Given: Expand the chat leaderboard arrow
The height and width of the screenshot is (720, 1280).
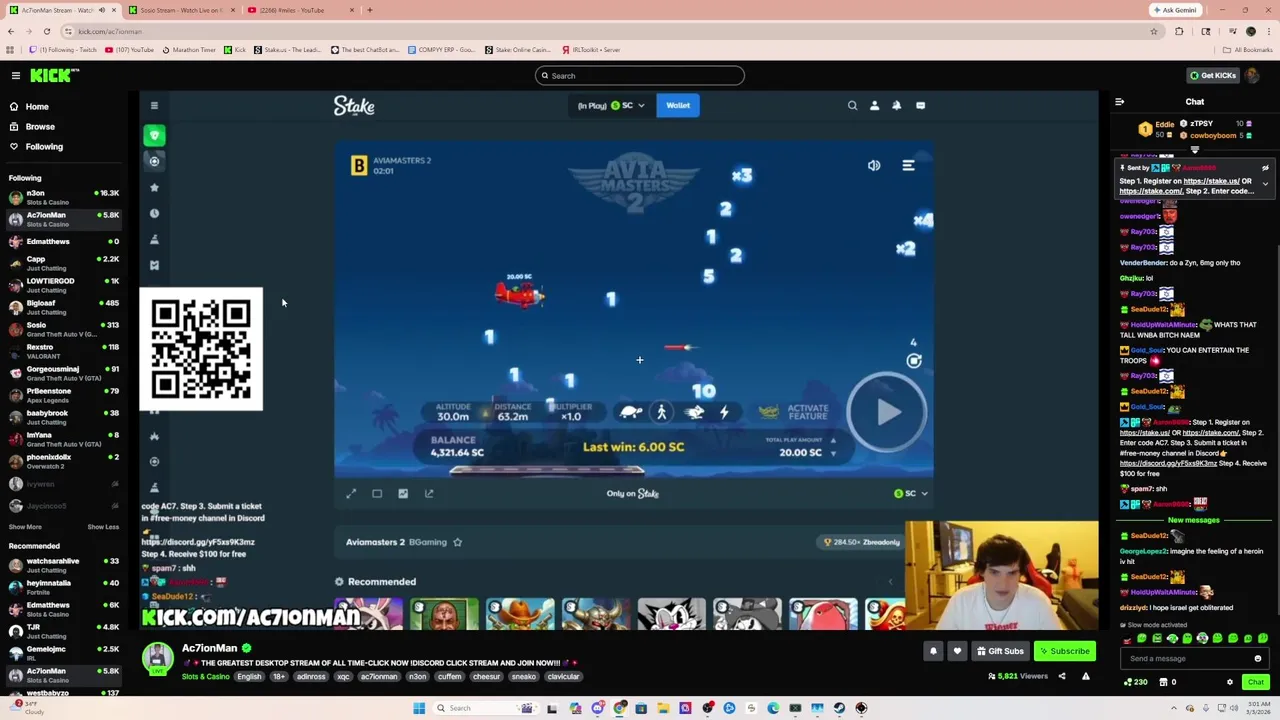Looking at the screenshot, I should click(x=1195, y=150).
